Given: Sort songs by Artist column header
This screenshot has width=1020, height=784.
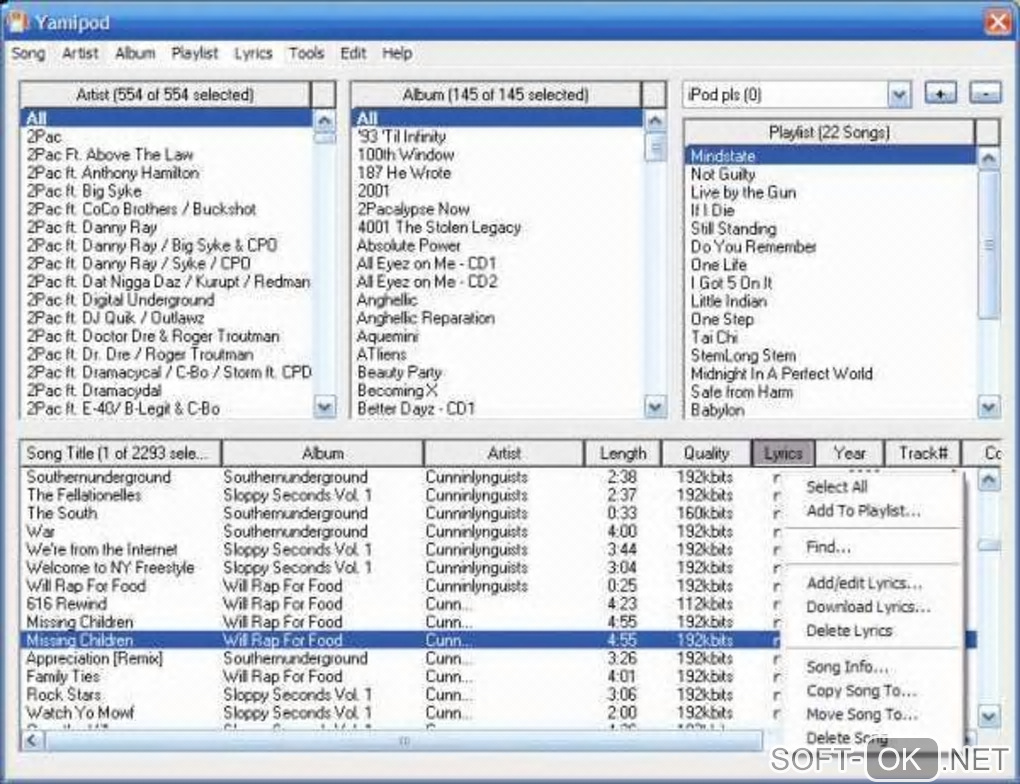Looking at the screenshot, I should tap(504, 453).
